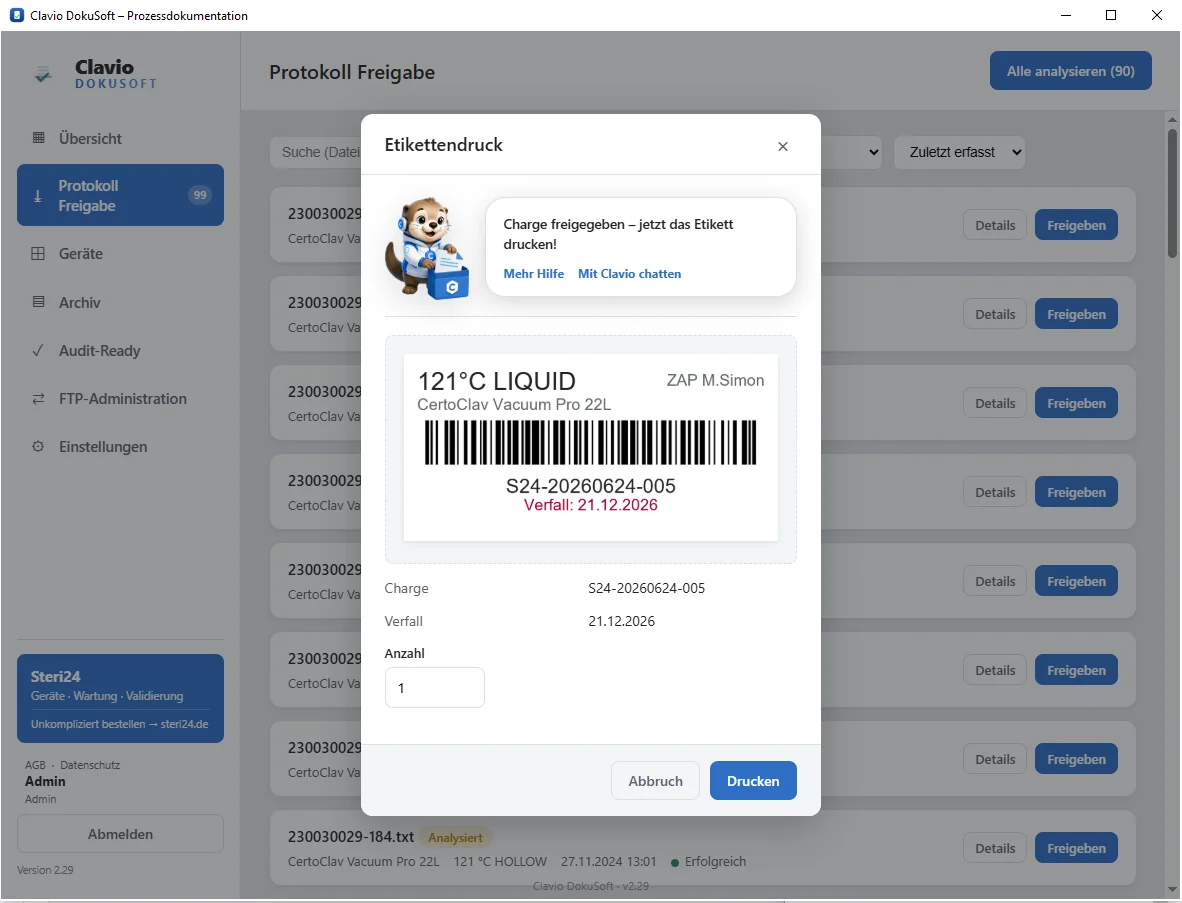Click the Protokoll Freigabe page heading
Viewport: 1182px width, 903px height.
[352, 72]
